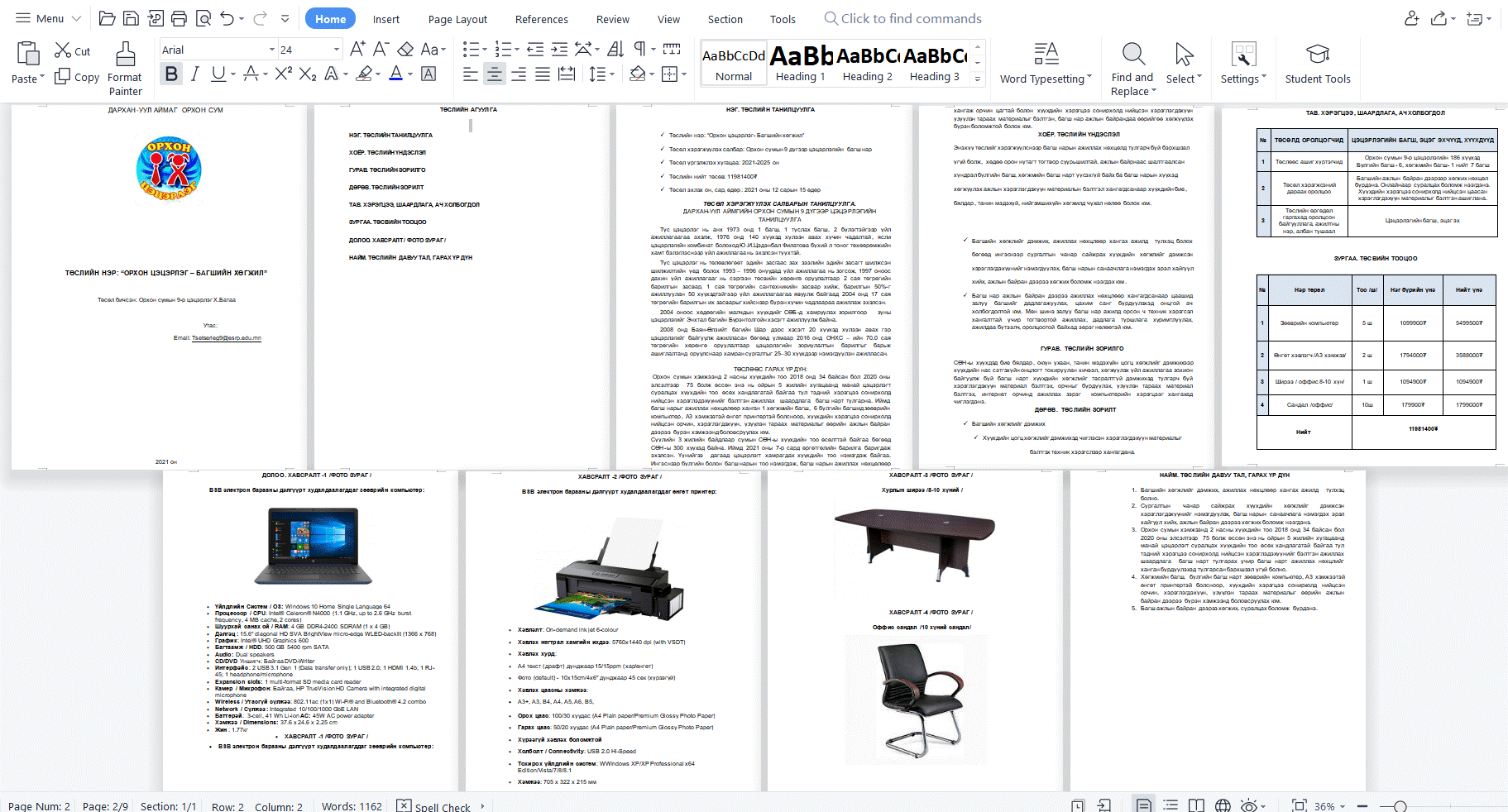Open the Menu button
The width and height of the screenshot is (1508, 812).
pyautogui.click(x=49, y=18)
